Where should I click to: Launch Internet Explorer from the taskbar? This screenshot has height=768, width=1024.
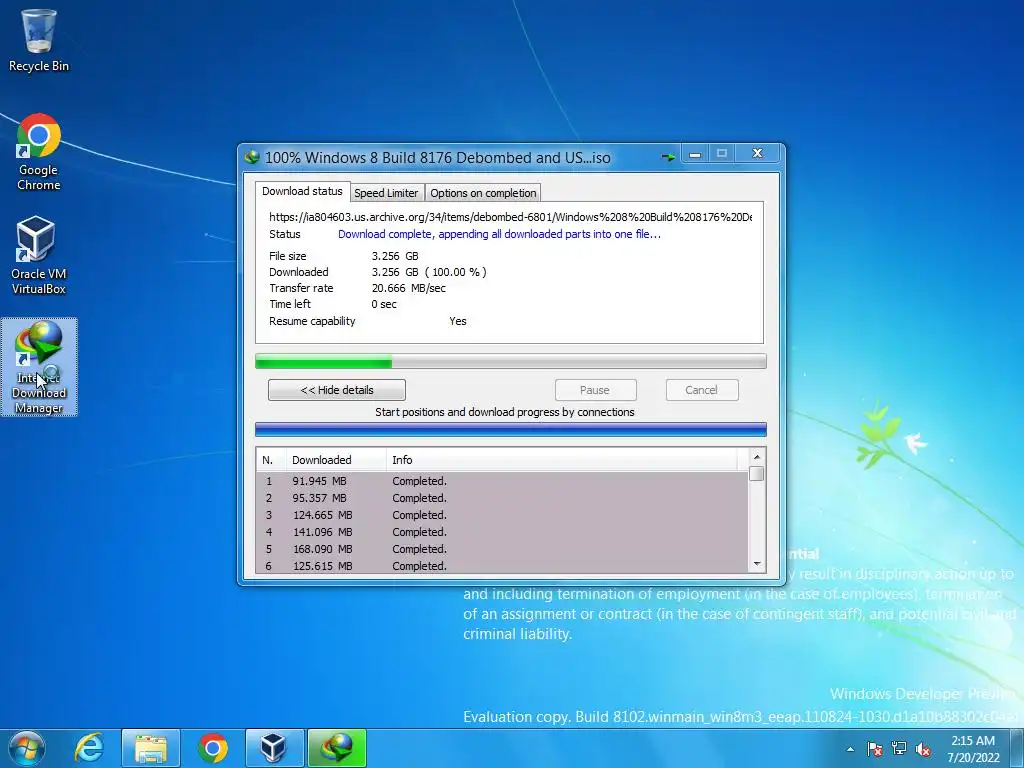click(x=89, y=748)
